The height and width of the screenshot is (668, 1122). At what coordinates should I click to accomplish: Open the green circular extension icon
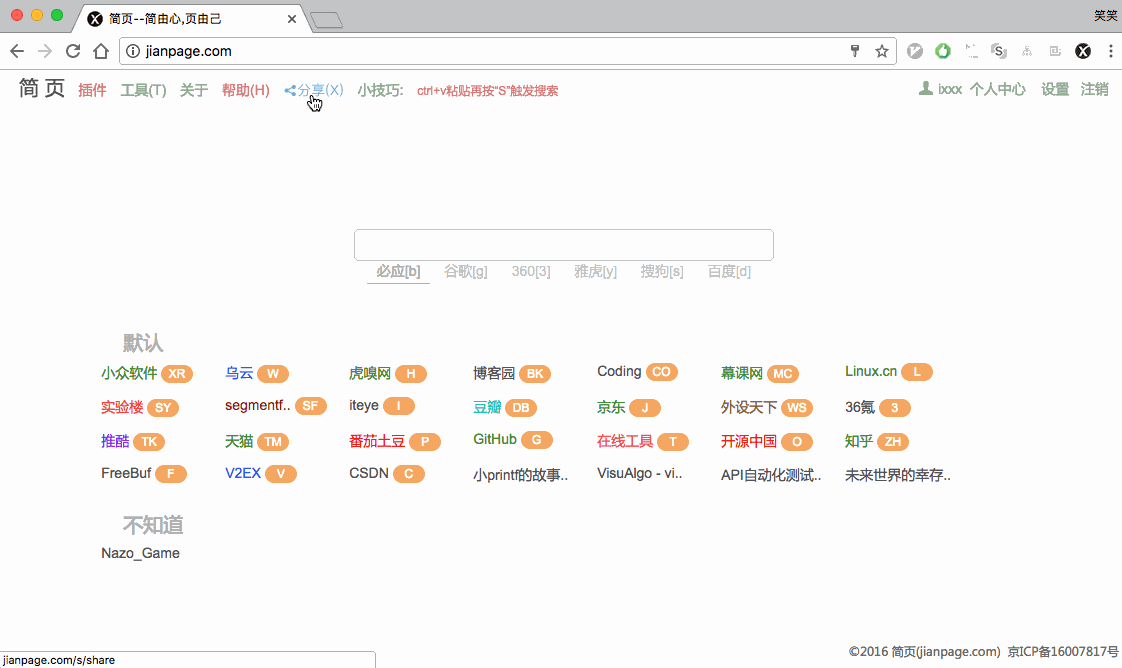click(x=943, y=51)
